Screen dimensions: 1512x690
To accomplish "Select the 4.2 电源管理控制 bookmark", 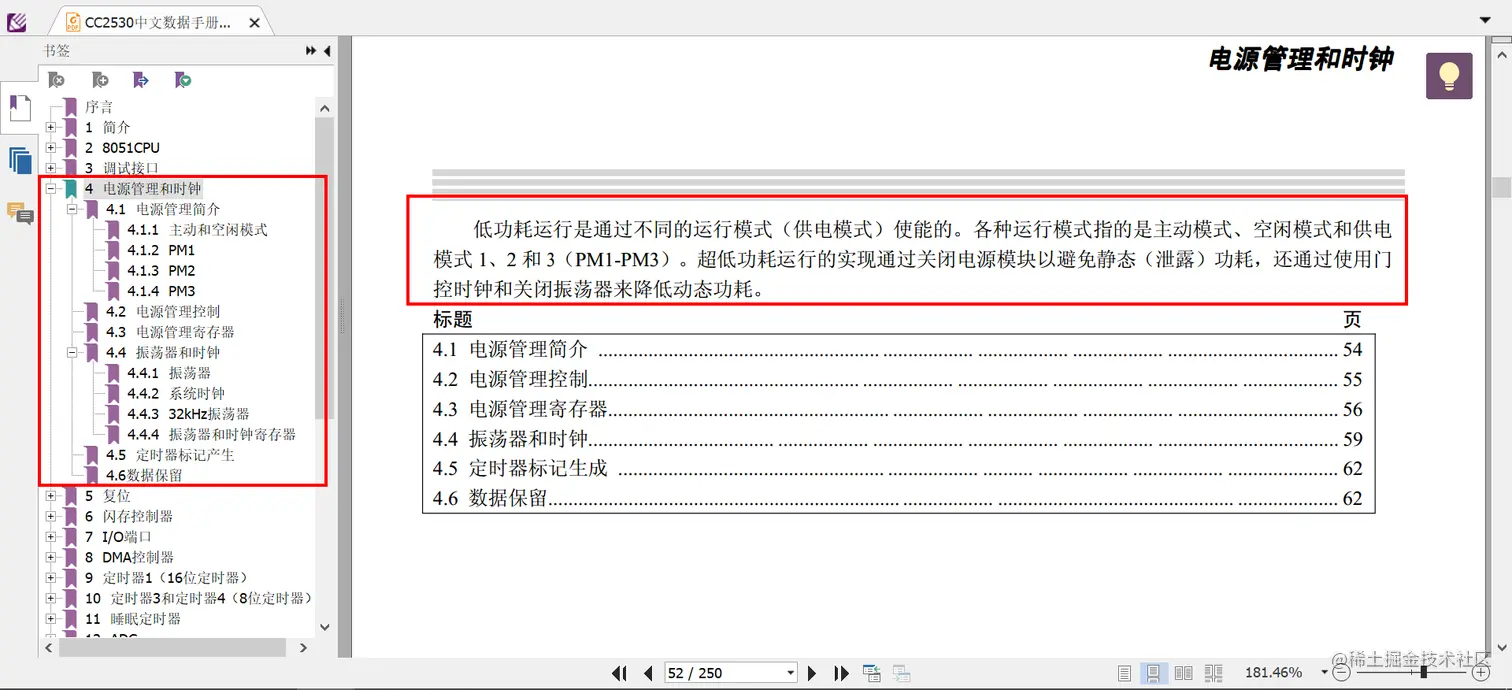I will click(x=163, y=312).
